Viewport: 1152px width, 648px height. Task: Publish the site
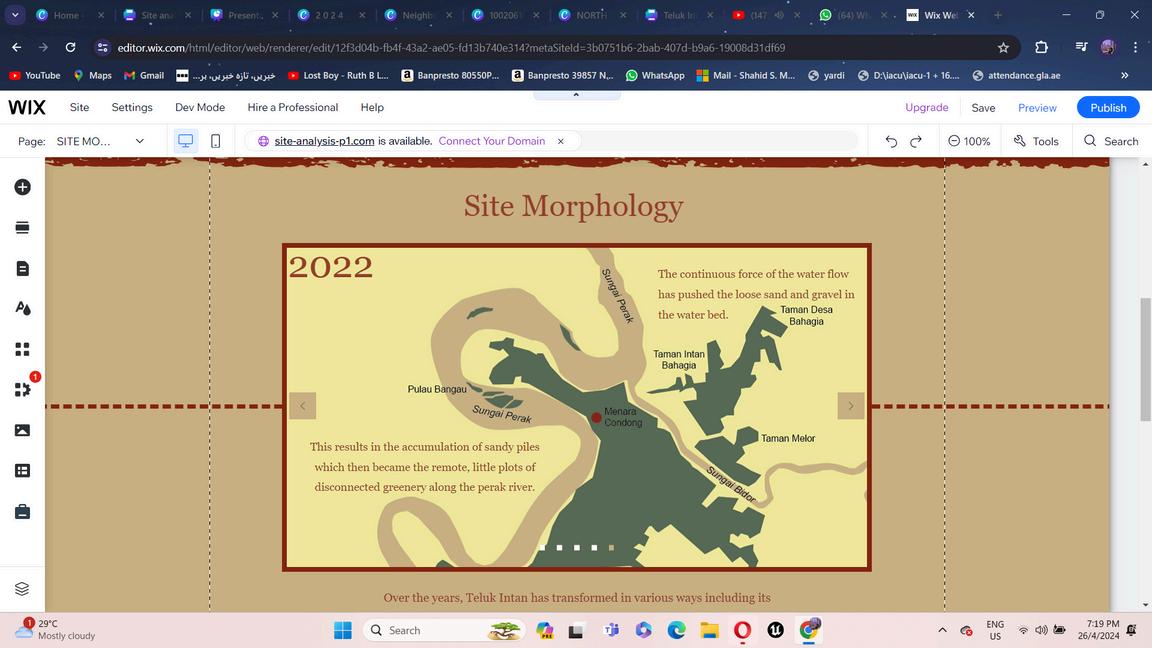pos(1108,107)
